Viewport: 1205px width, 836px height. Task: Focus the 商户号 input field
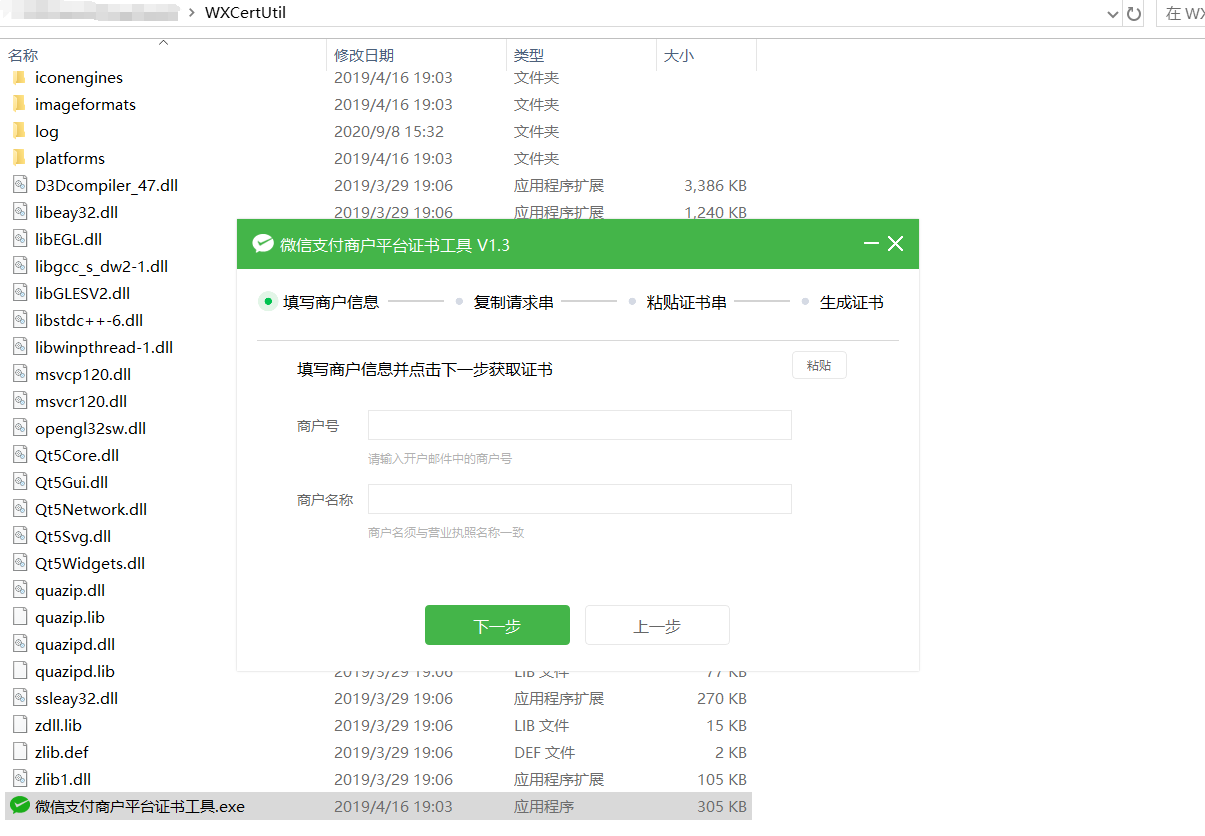click(580, 425)
